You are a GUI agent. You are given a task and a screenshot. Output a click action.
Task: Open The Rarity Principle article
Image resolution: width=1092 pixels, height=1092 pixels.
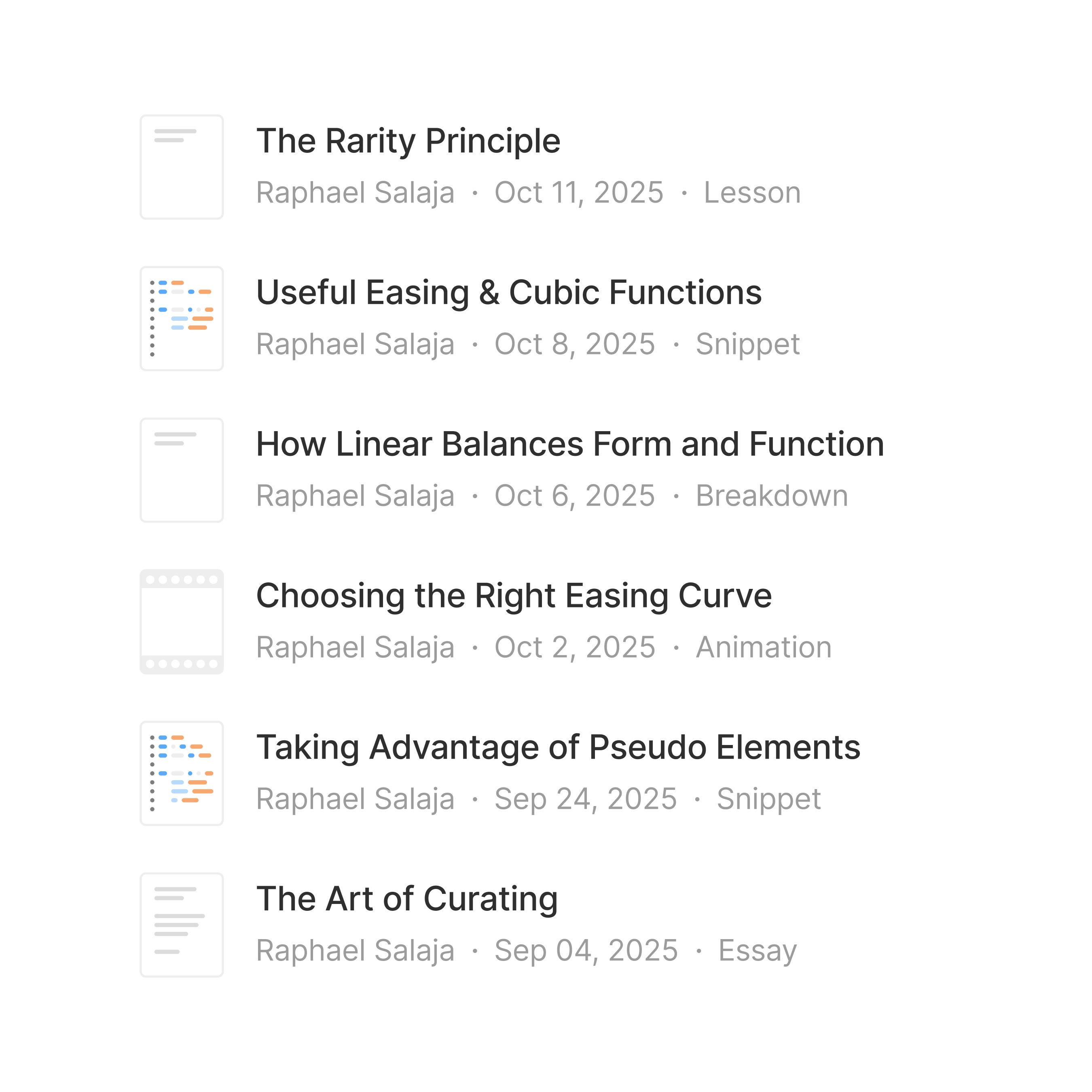[408, 141]
